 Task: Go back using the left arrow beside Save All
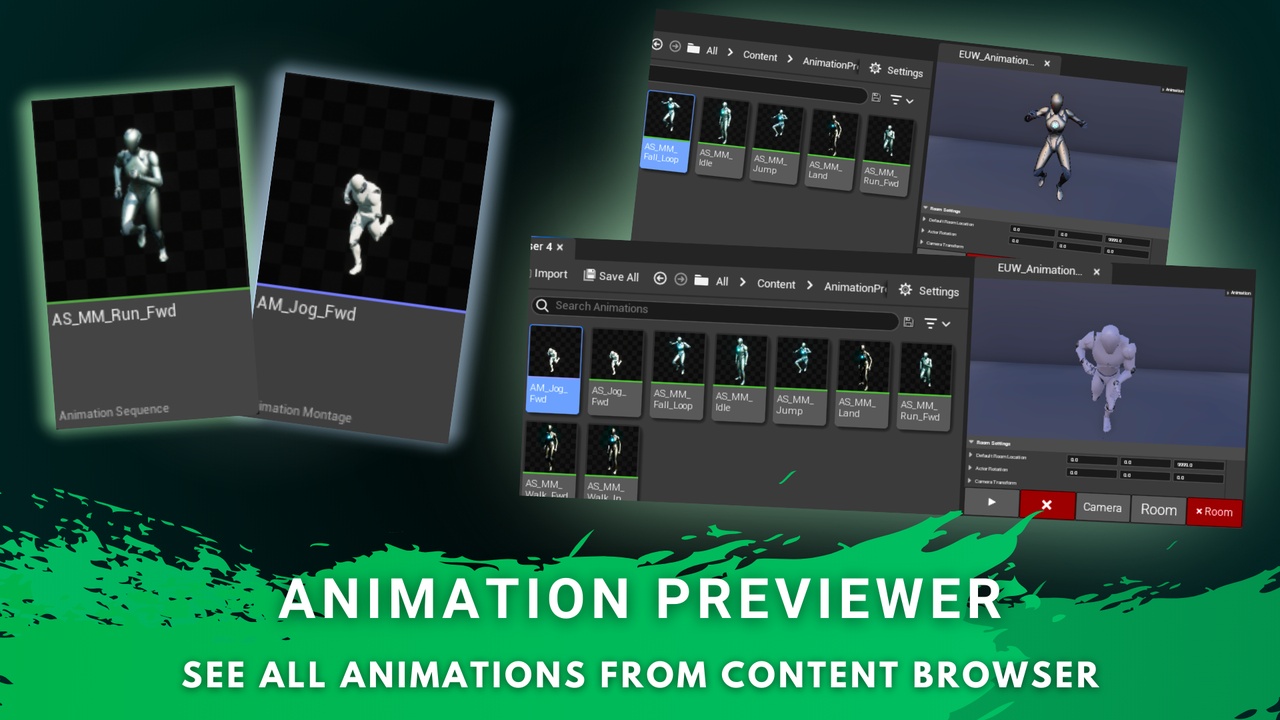click(660, 279)
